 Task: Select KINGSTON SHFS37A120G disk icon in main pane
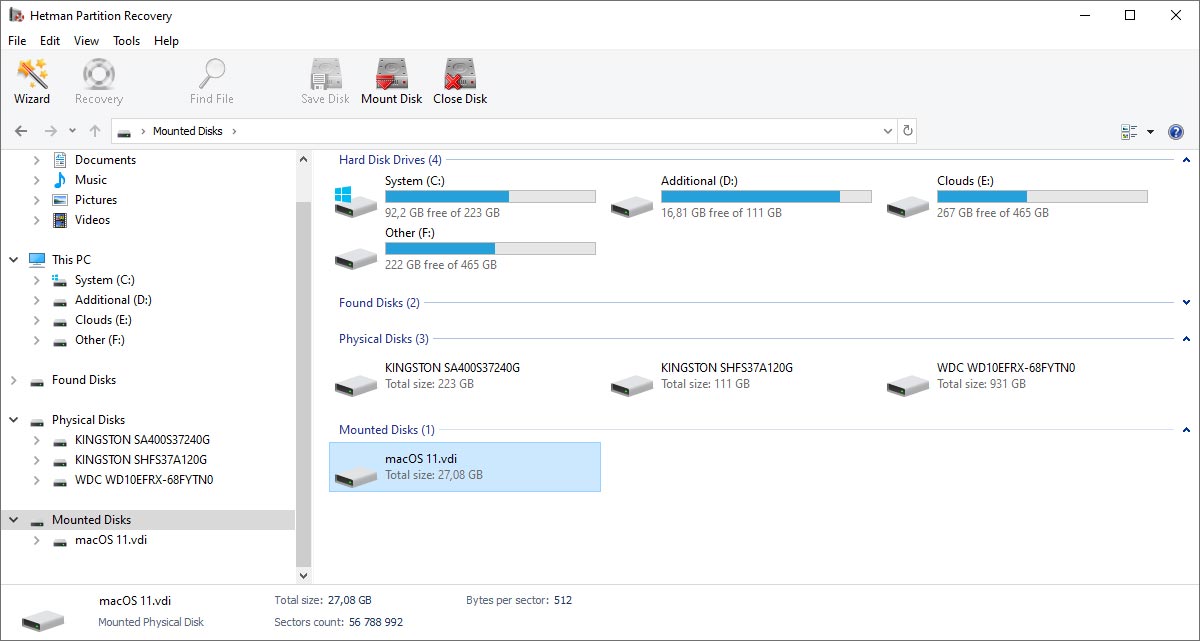[x=632, y=384]
